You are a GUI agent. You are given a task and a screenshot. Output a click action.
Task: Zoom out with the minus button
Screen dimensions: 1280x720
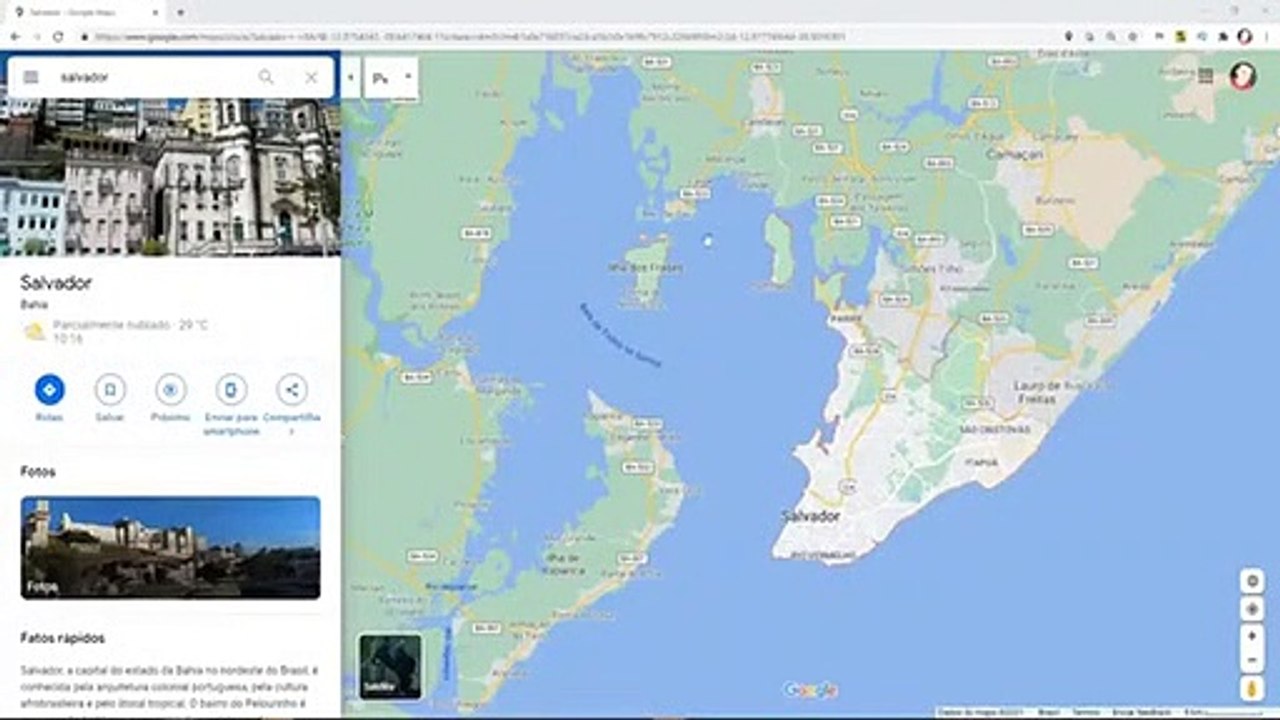tap(1252, 660)
